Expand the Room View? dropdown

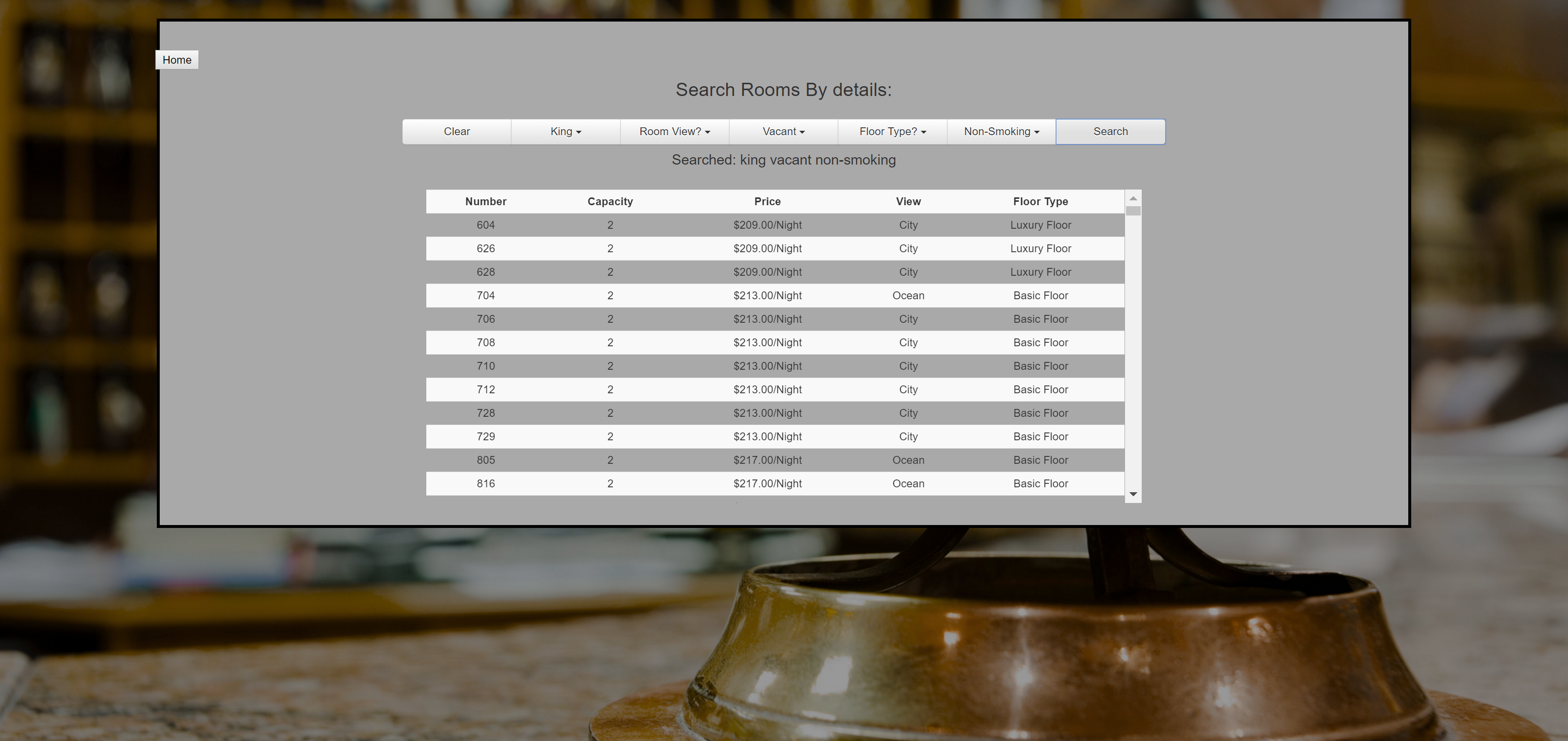coord(674,131)
